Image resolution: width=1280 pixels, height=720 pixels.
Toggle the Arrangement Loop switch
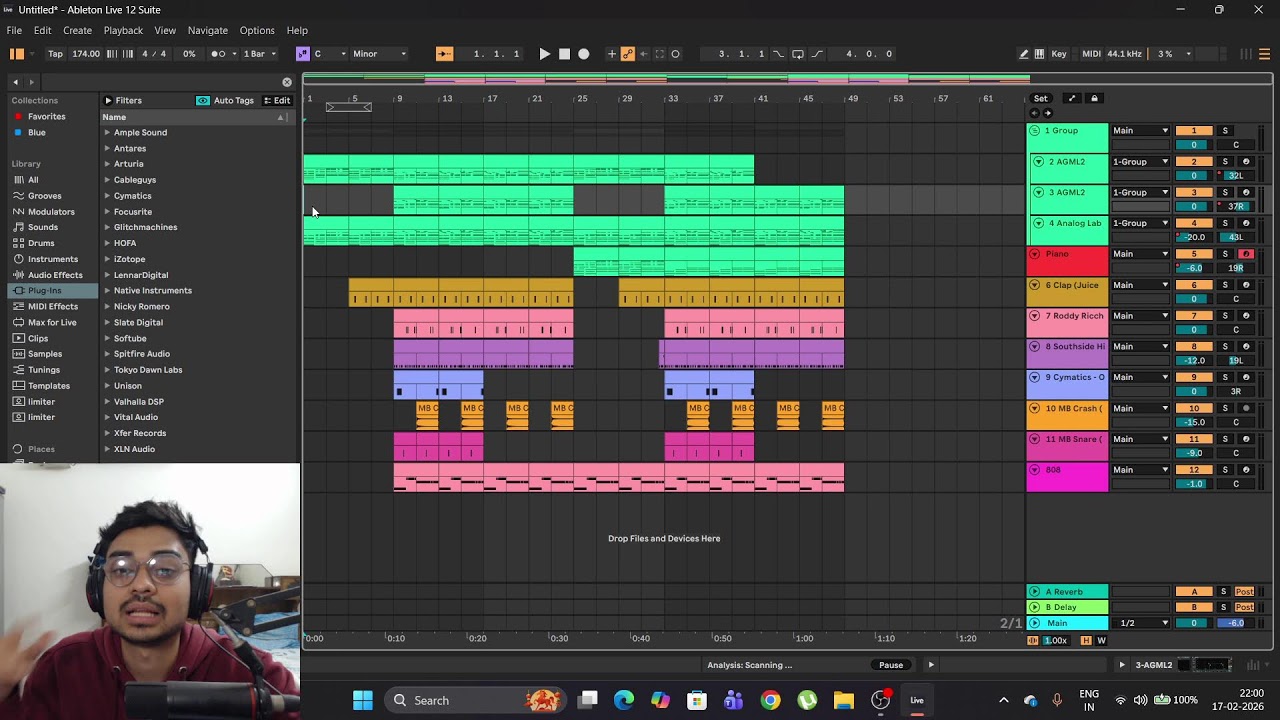[798, 54]
